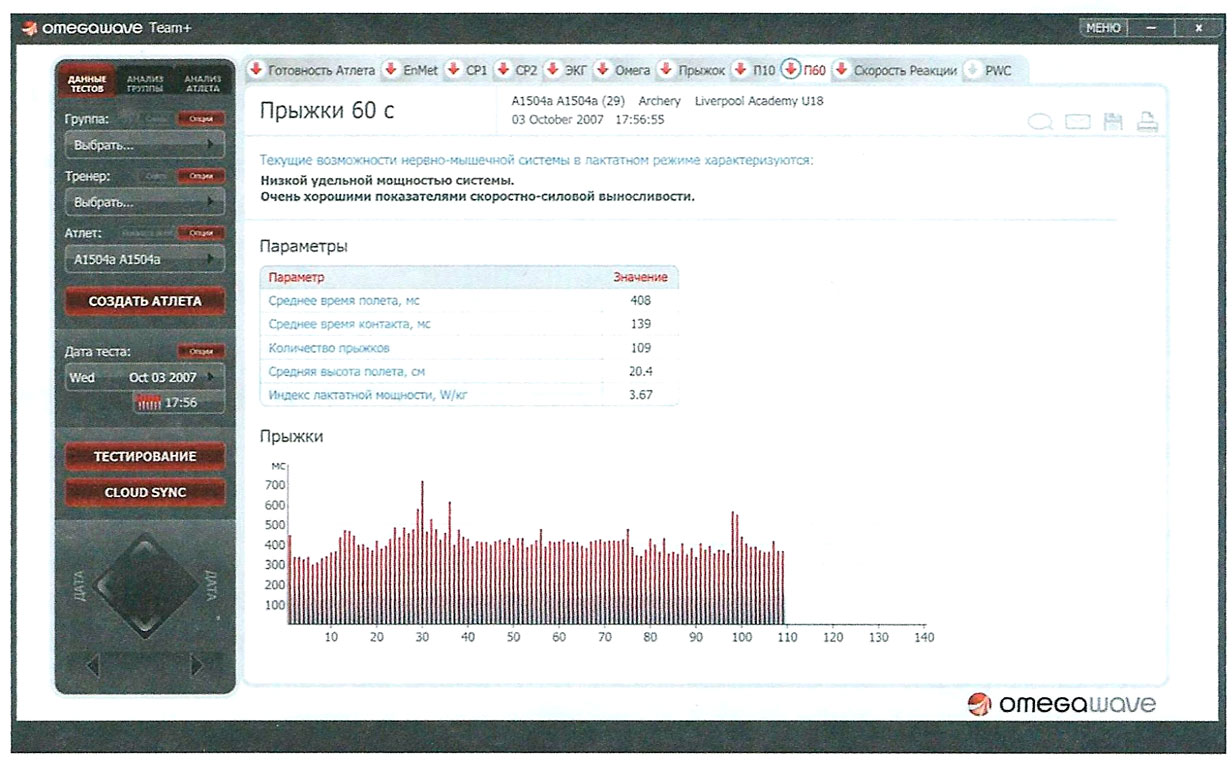The height and width of the screenshot is (764, 1232).
Task: Click the red arrow icon on ЭКГ tab
Action: coord(554,70)
